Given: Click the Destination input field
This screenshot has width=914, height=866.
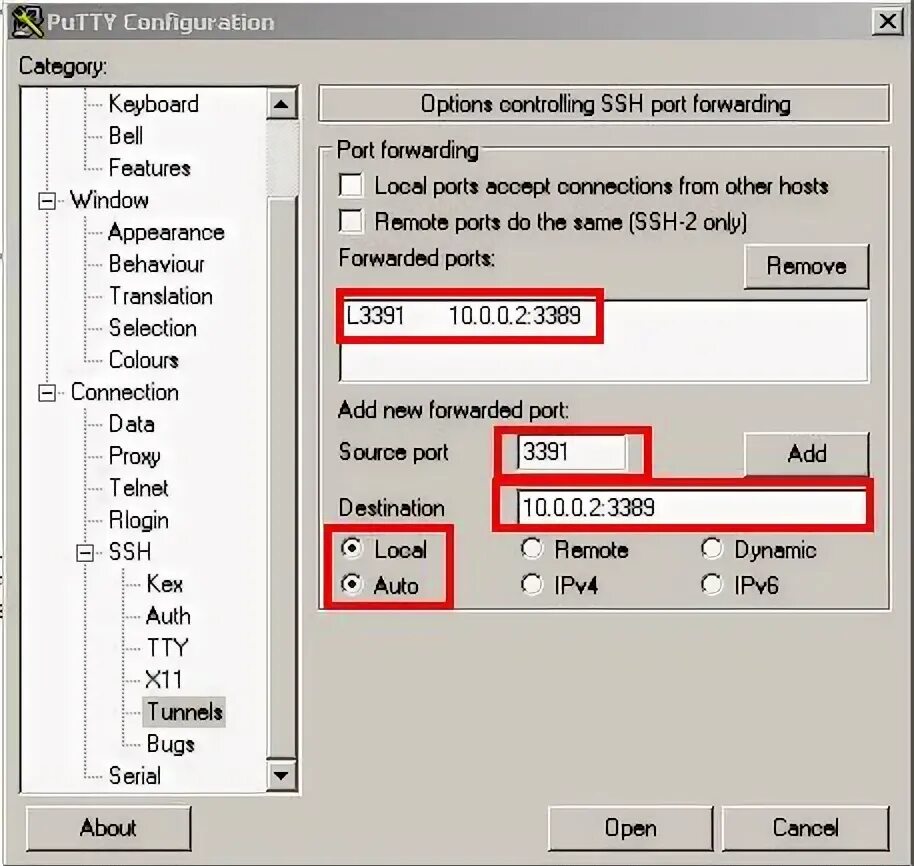Looking at the screenshot, I should [691, 507].
